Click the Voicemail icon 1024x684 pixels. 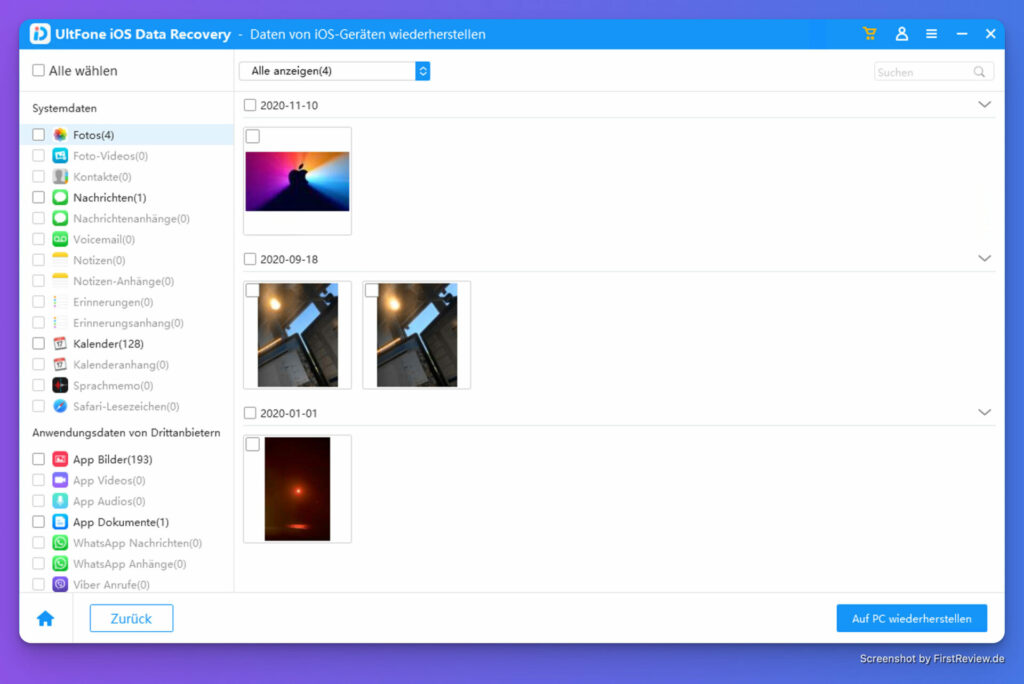60,239
